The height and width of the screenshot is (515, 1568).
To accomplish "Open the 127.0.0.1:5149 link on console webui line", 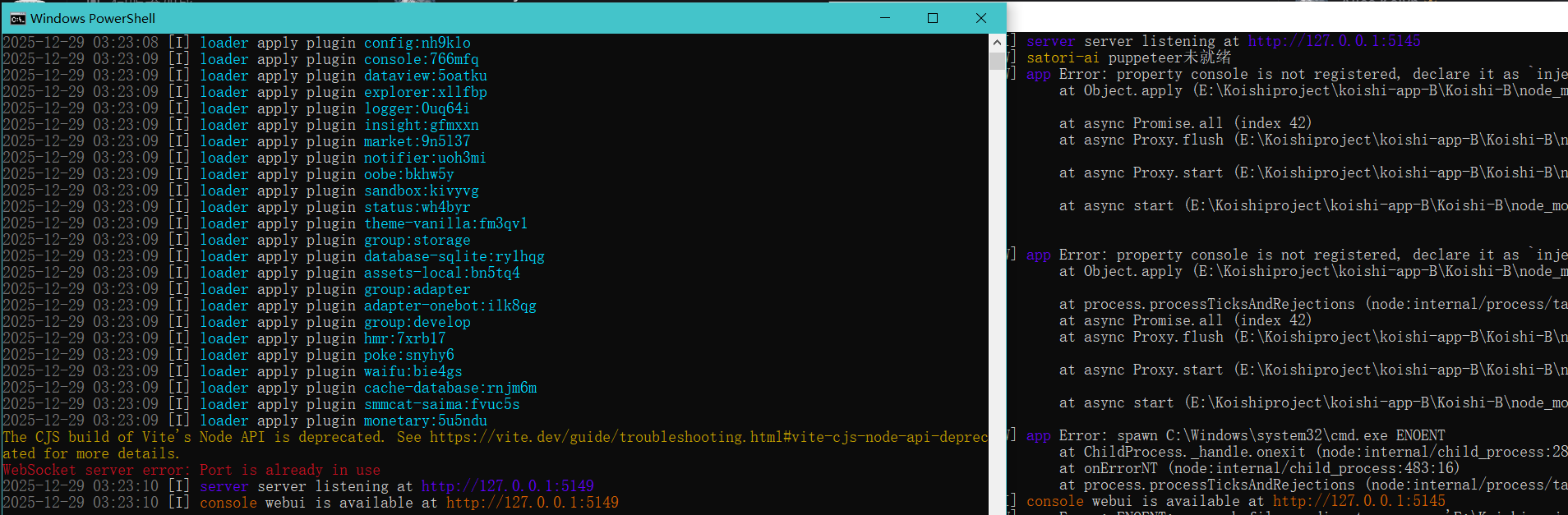I will (x=532, y=503).
